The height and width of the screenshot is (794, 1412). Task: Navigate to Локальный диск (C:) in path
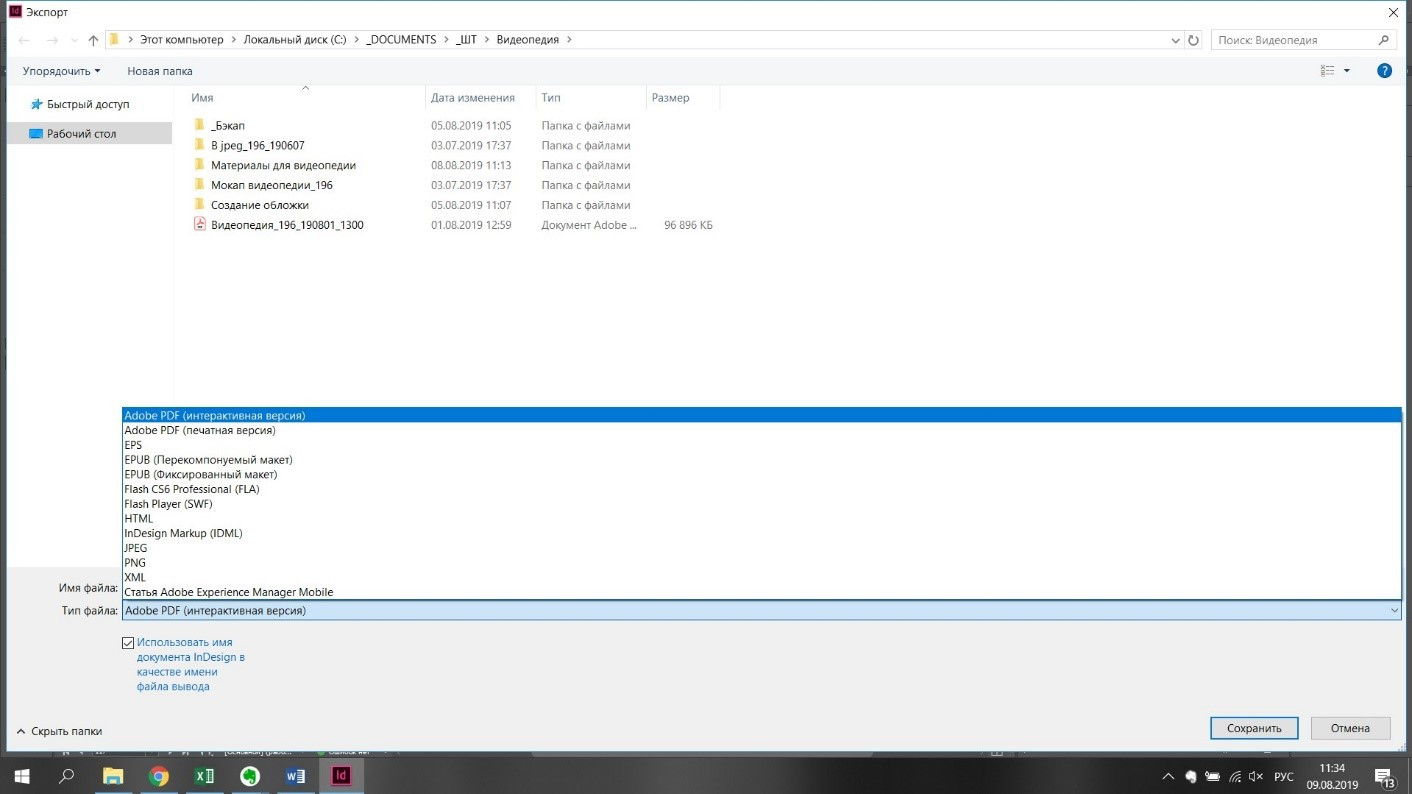(x=295, y=40)
